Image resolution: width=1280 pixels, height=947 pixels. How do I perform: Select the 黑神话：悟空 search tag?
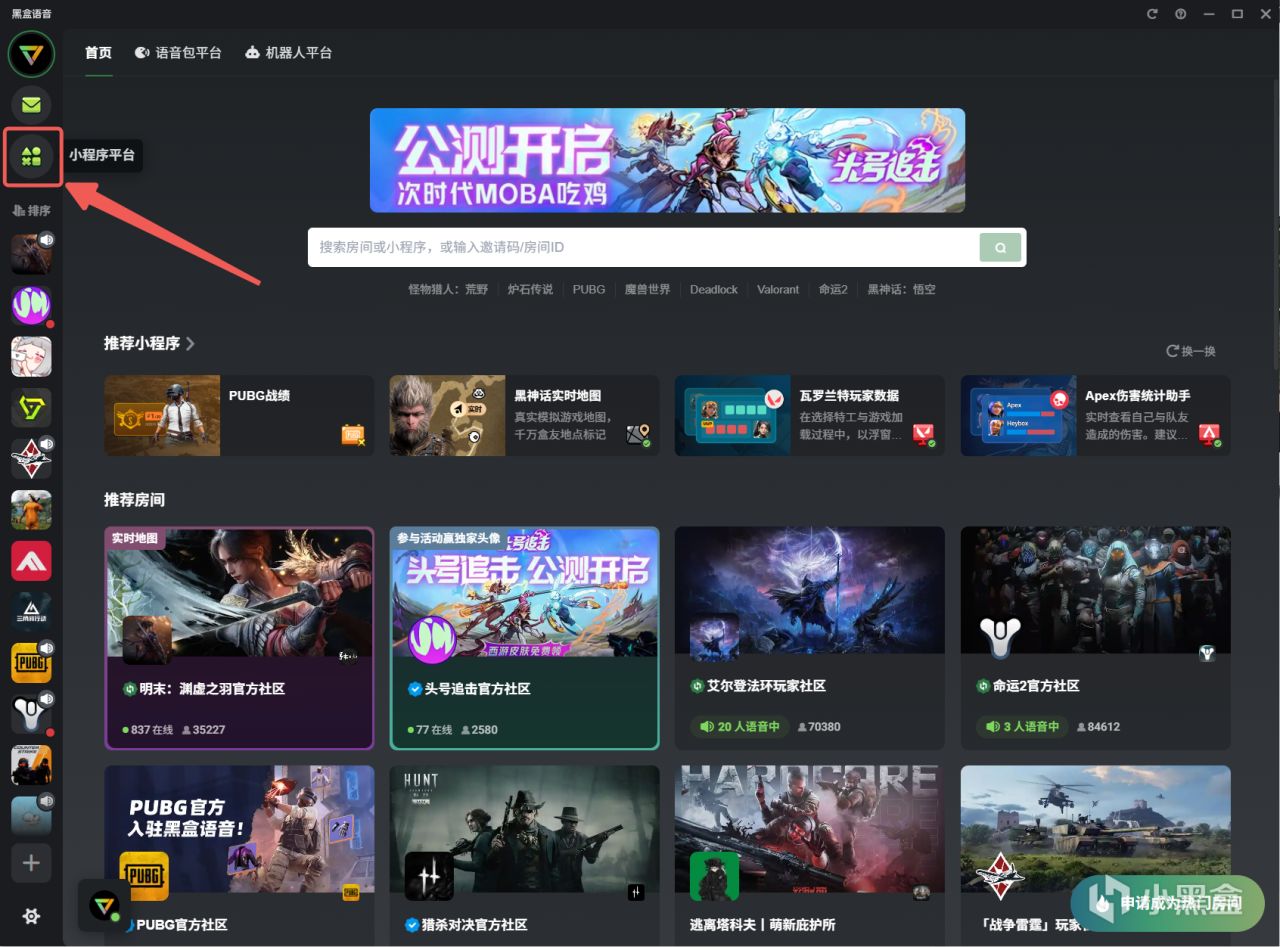902,289
